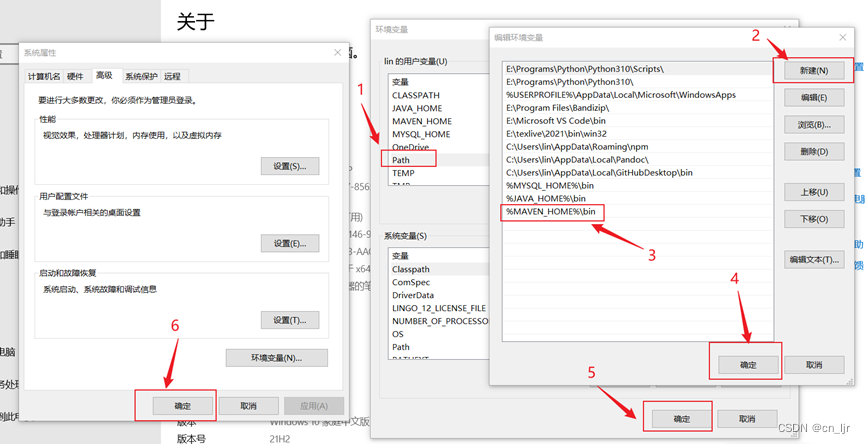The height and width of the screenshot is (444, 865).
Task: Switch to 远程 tab
Action: coord(172,76)
